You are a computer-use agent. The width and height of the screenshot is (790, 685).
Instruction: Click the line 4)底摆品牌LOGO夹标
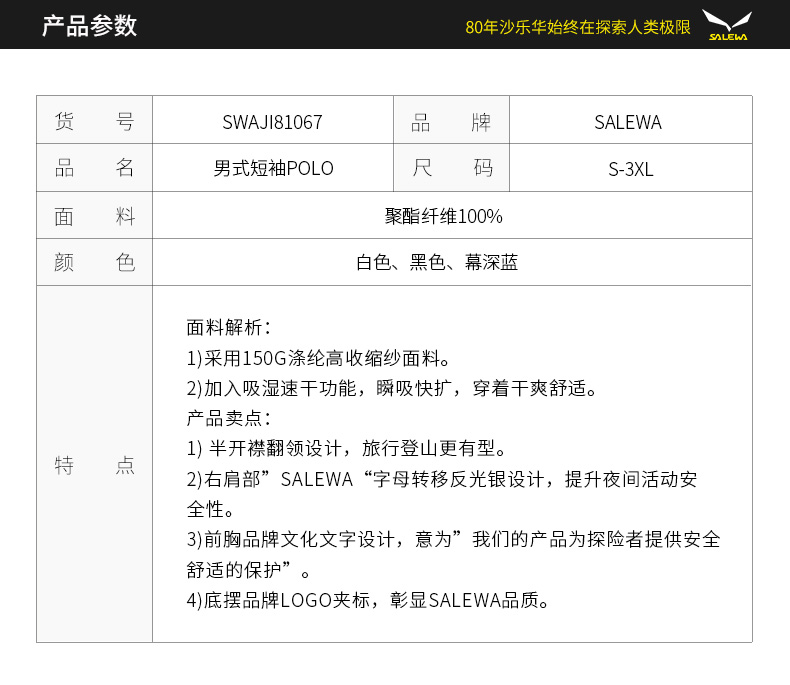[368, 600]
